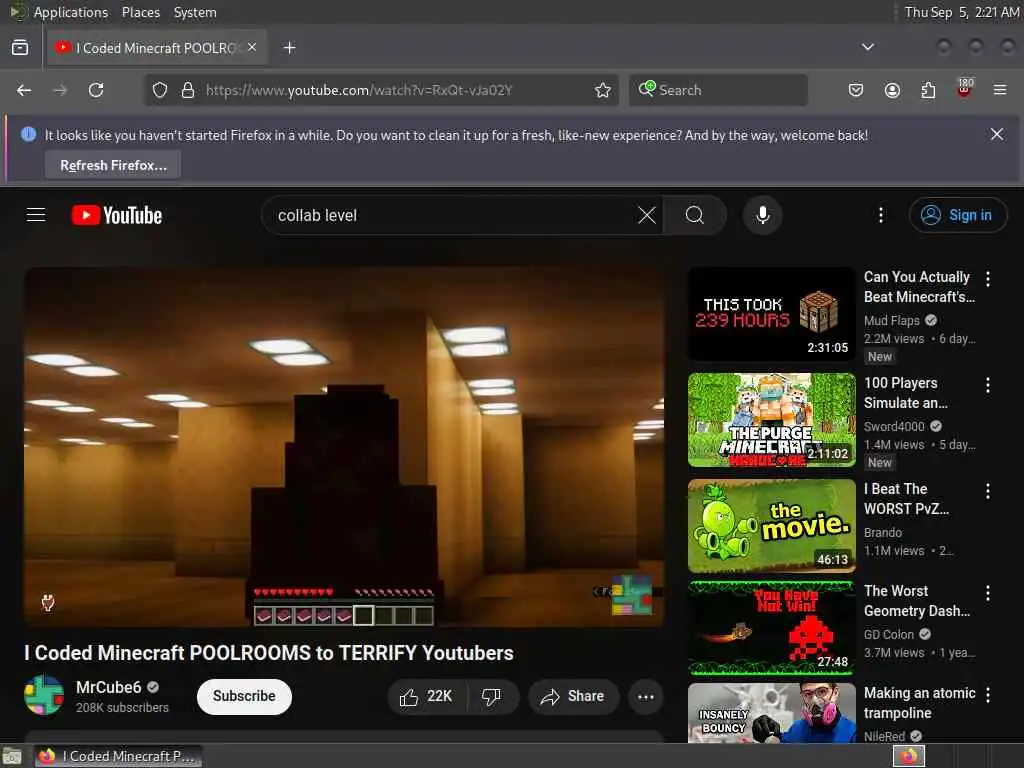Click the channel watermark in the video corner
This screenshot has width=1024, height=768.
(x=632, y=594)
